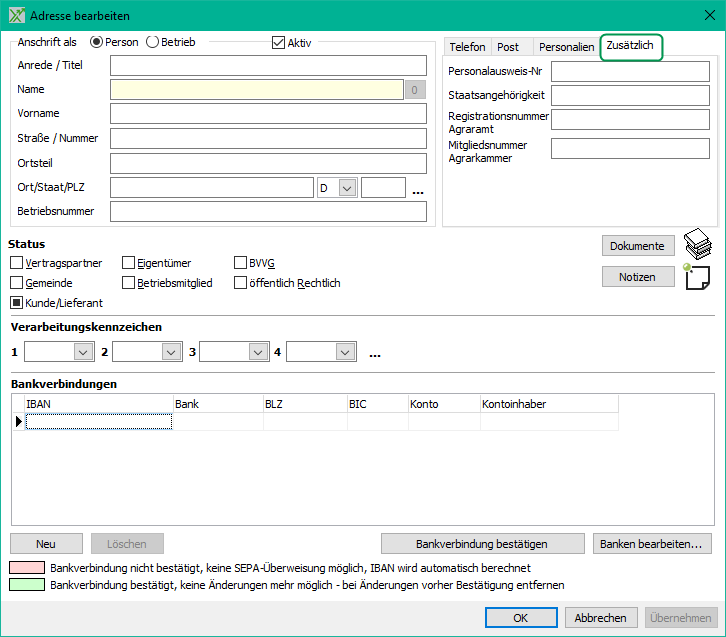Click the stacked documents icon
The width and height of the screenshot is (726, 637).
698,245
